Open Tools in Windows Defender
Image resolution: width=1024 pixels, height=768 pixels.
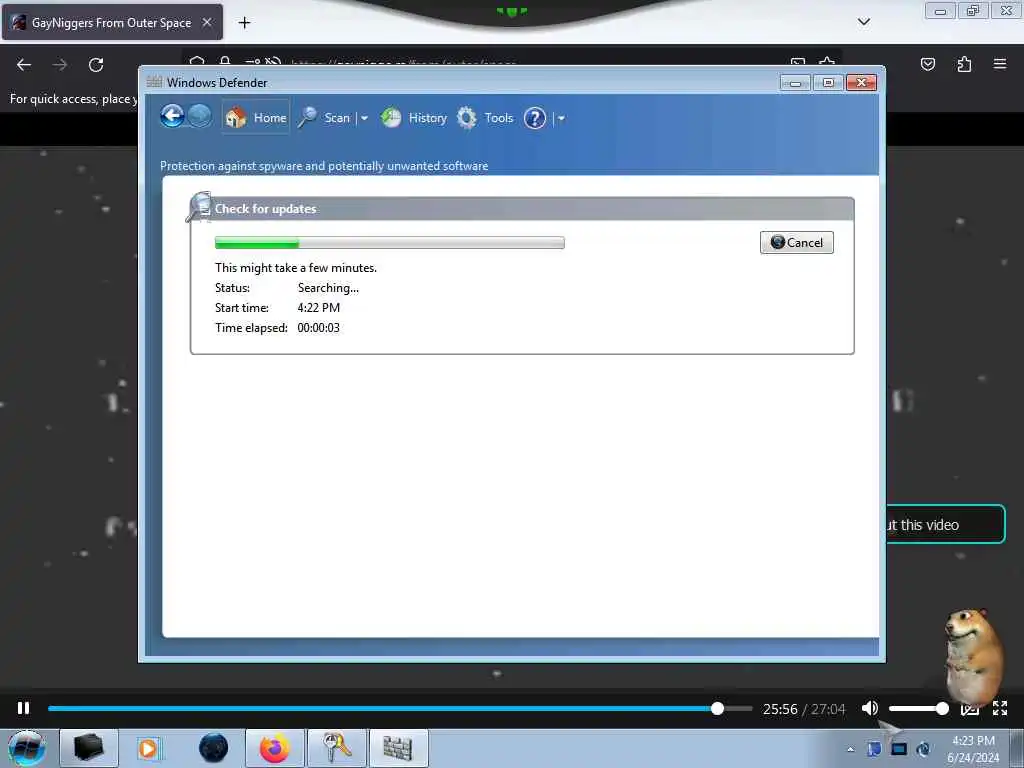tap(485, 118)
